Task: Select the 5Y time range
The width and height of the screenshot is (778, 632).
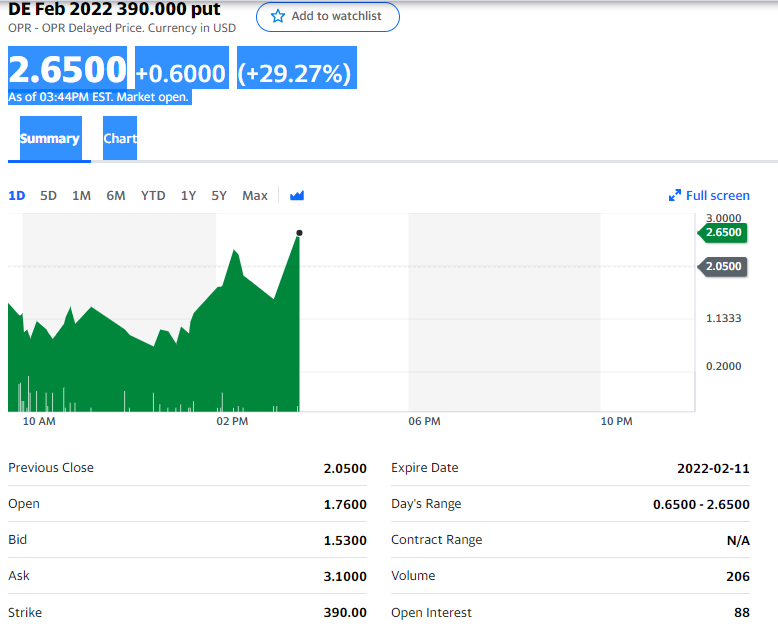Action: point(219,195)
